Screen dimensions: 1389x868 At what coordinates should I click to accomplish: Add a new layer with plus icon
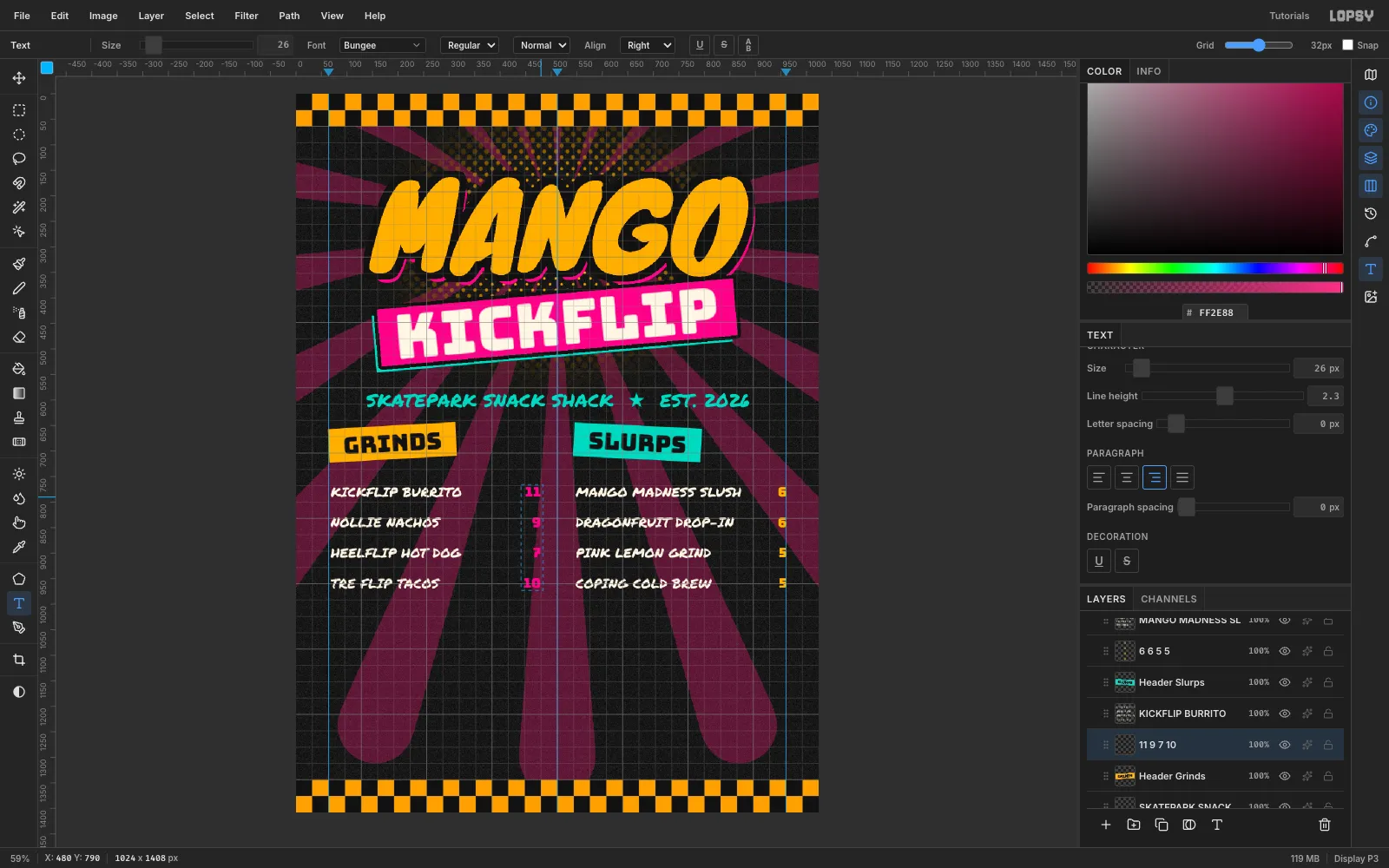pos(1106,825)
